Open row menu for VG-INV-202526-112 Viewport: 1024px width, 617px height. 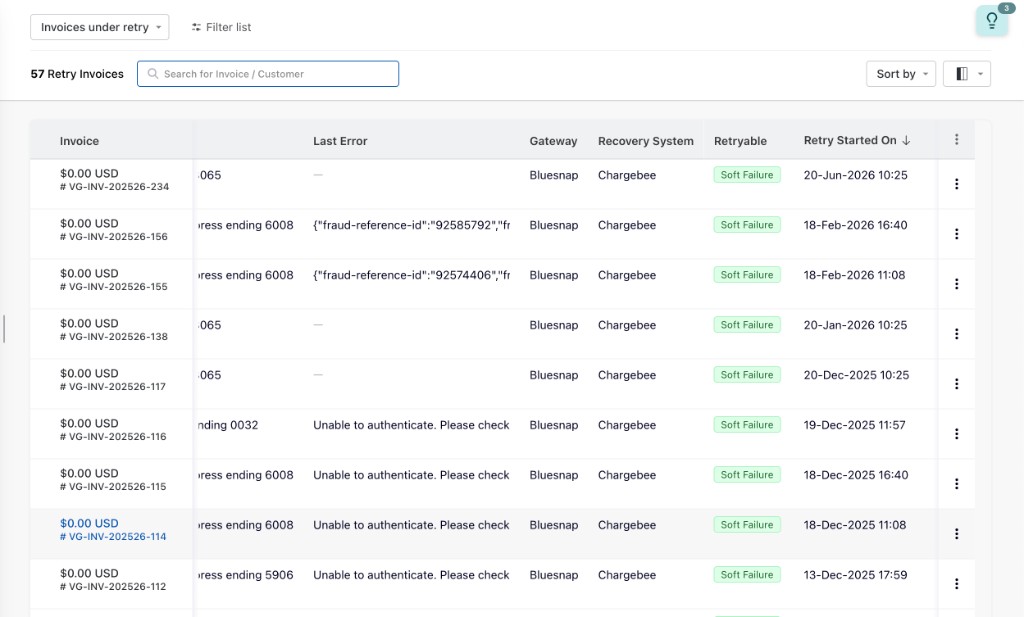point(956,584)
